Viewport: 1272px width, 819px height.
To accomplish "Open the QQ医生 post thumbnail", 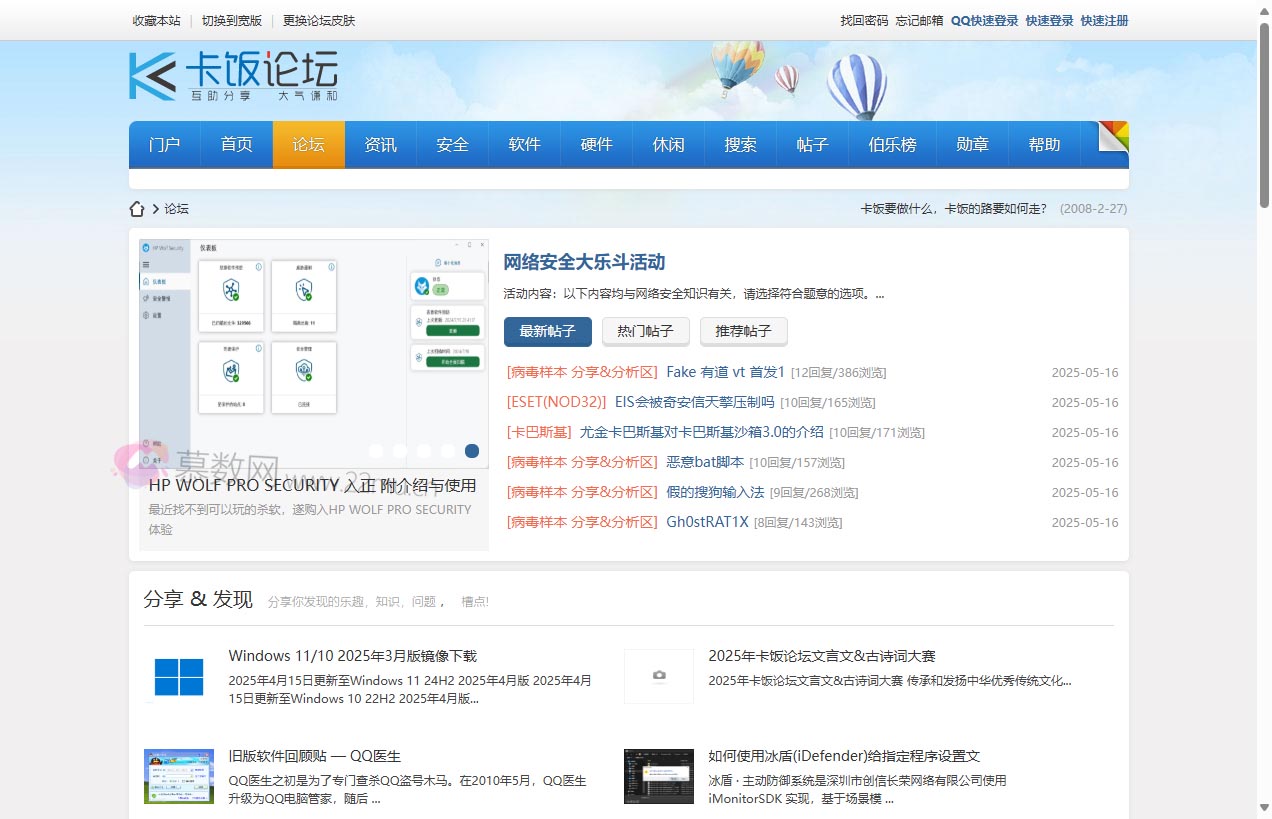I will 179,776.
